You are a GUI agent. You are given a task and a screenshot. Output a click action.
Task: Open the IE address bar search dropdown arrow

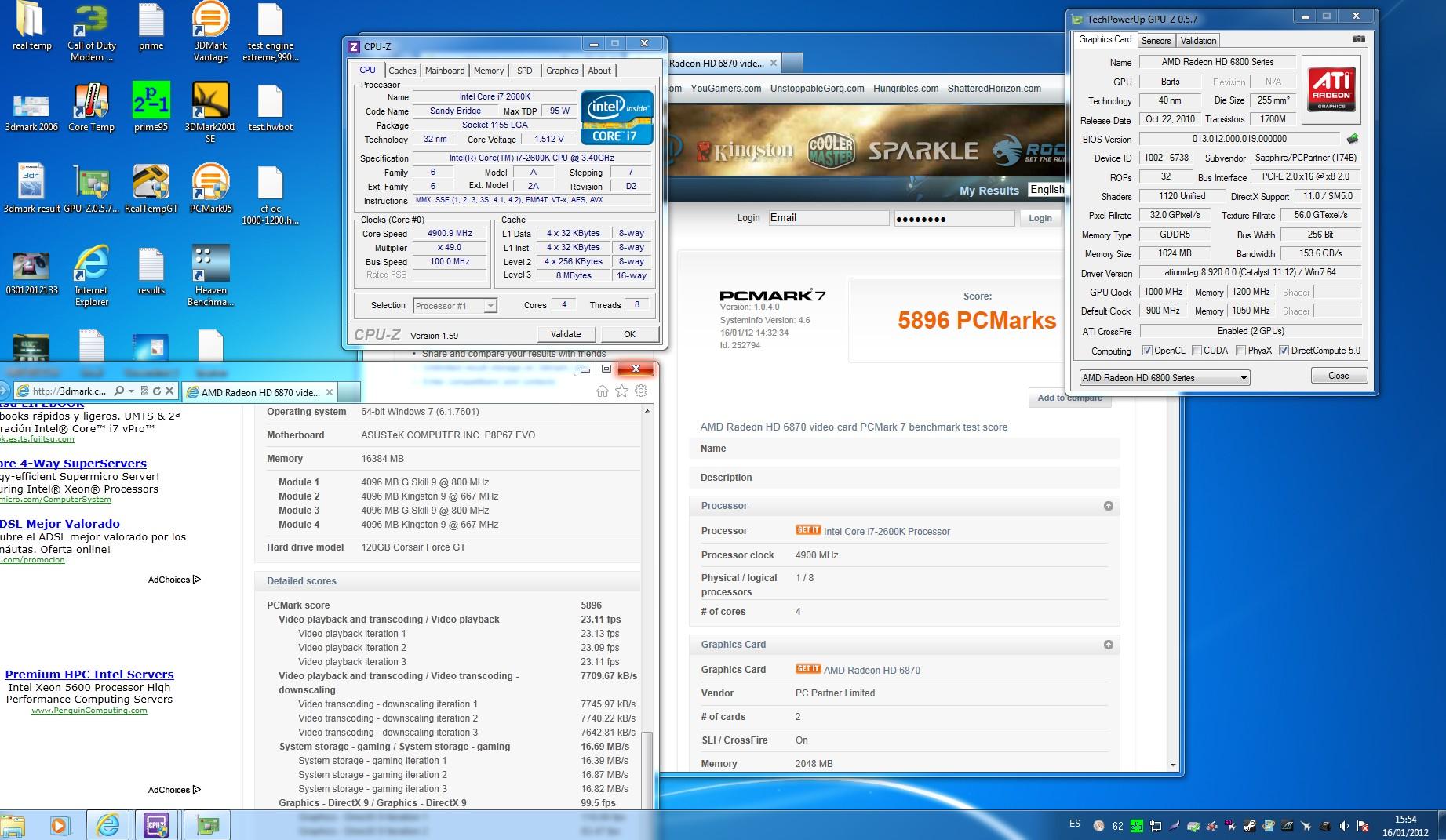click(x=131, y=391)
